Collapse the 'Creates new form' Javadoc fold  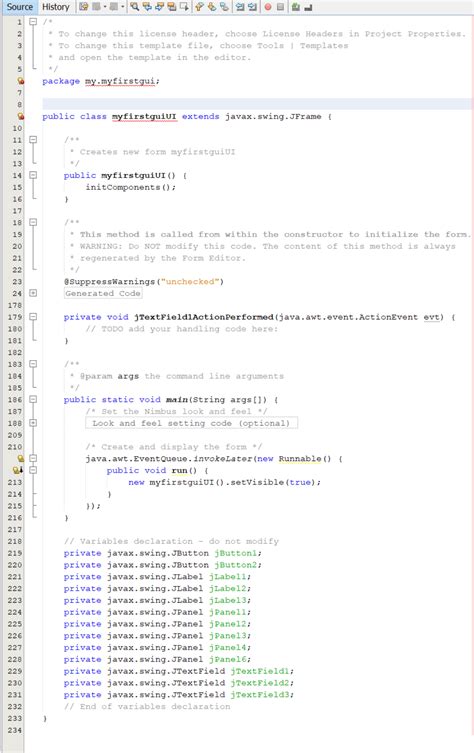(x=33, y=140)
